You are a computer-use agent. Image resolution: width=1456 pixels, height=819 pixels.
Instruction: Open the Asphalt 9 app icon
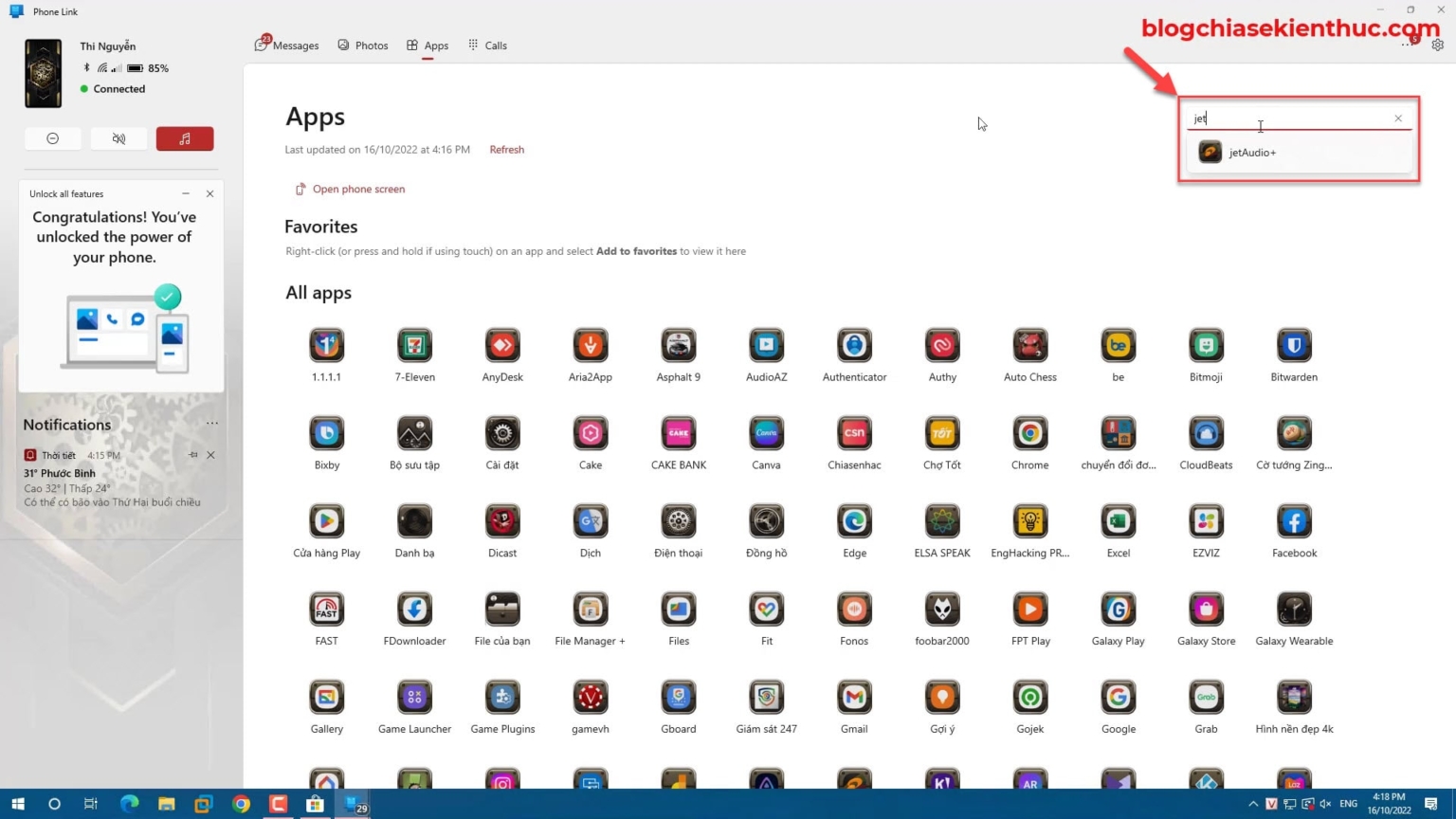[678, 346]
